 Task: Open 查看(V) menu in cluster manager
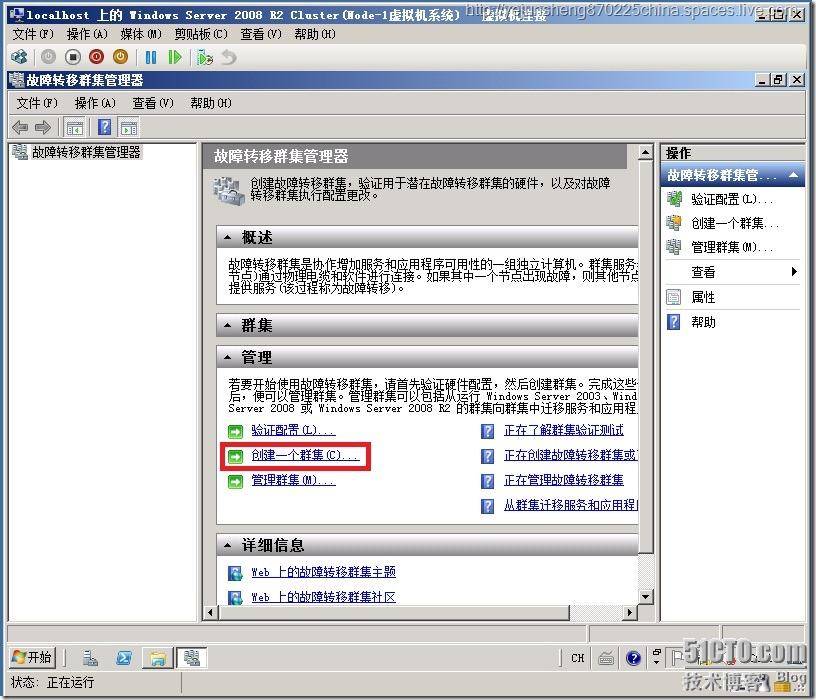pos(152,103)
